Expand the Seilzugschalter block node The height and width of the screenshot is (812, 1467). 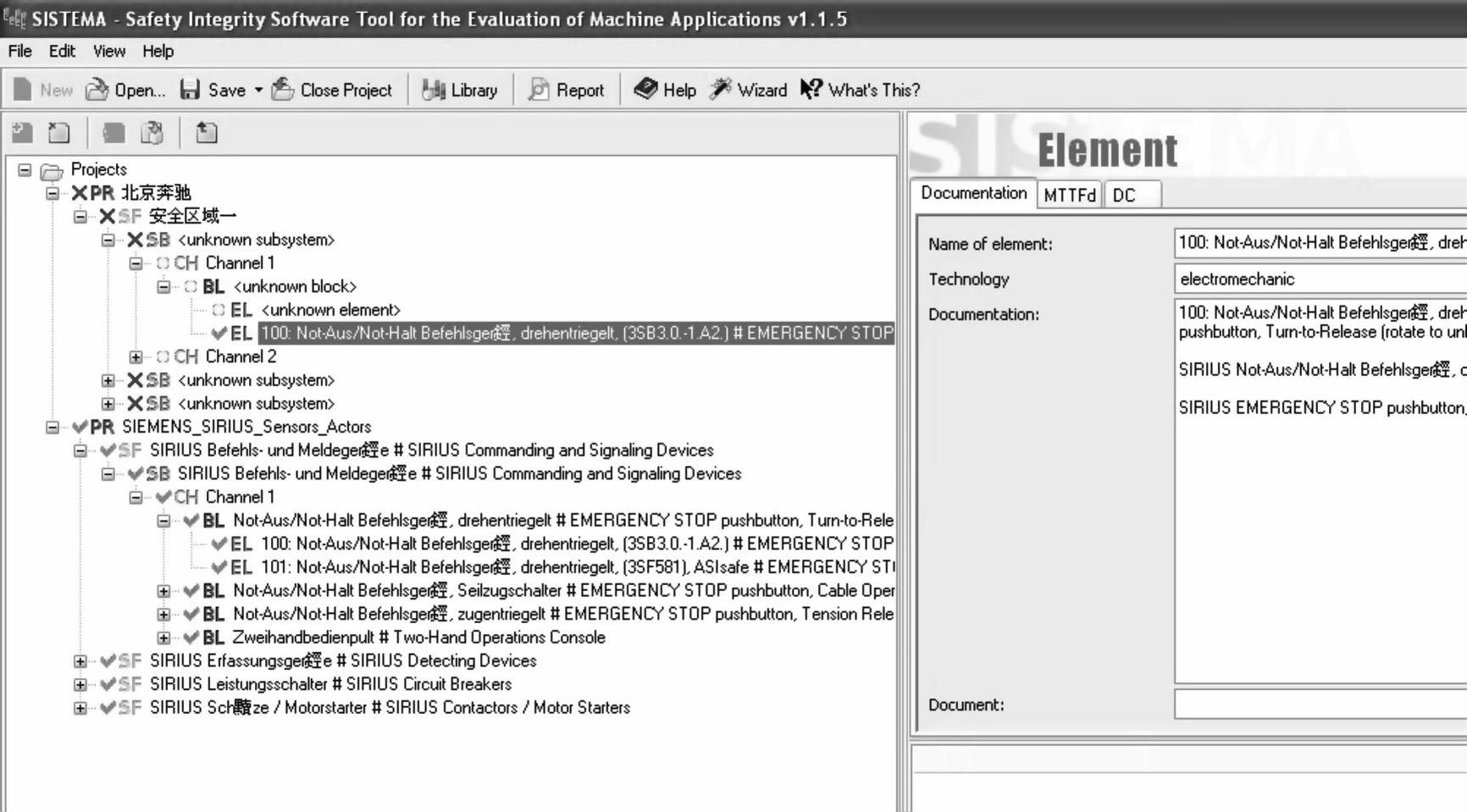[x=164, y=591]
